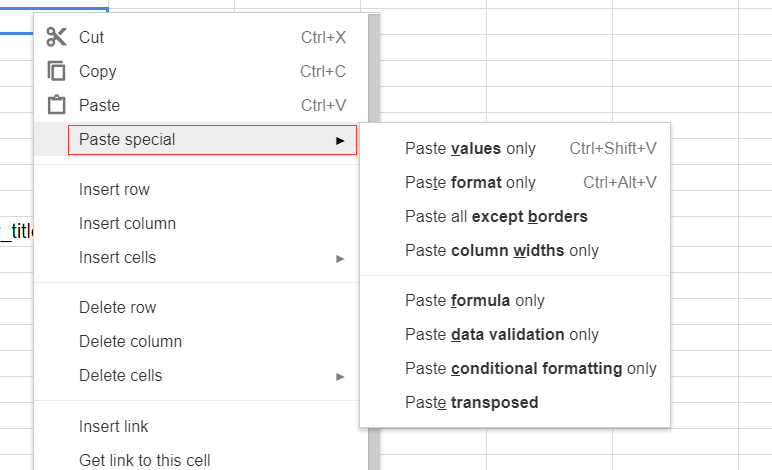Choose Get link to this cell
This screenshot has width=772, height=470.
144,461
